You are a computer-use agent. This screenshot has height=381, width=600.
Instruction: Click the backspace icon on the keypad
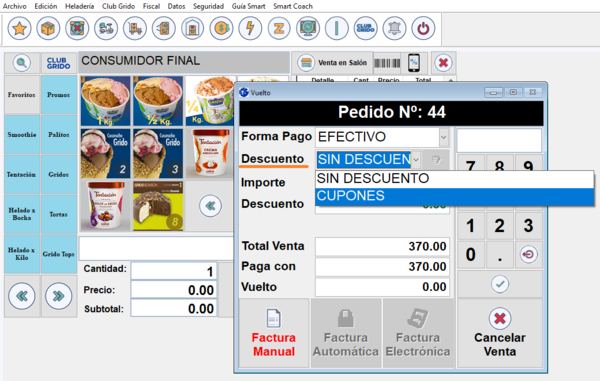[529, 254]
